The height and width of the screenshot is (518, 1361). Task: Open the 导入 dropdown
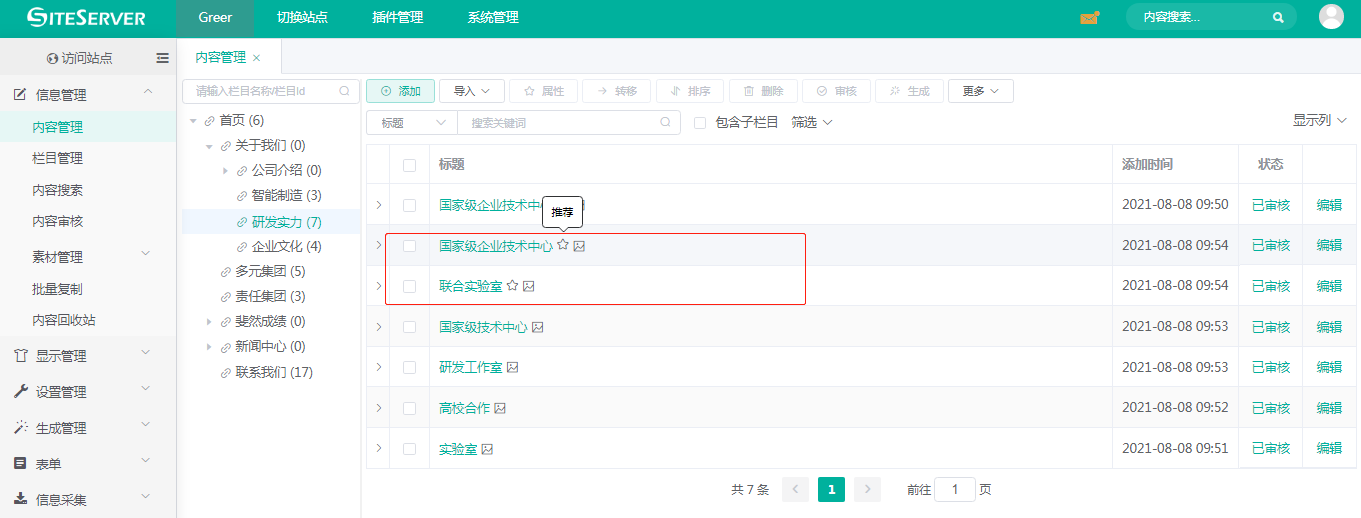click(471, 91)
